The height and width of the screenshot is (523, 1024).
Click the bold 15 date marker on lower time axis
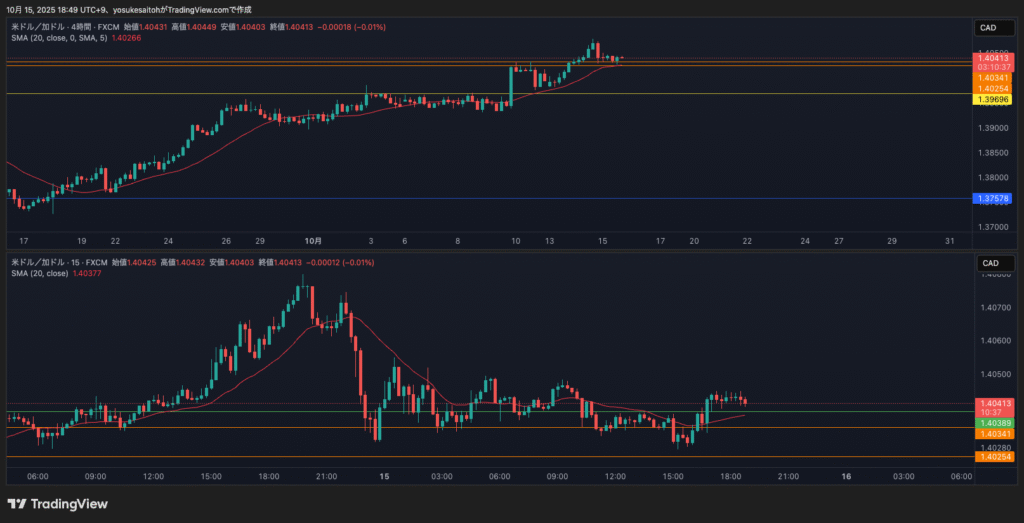[383, 476]
